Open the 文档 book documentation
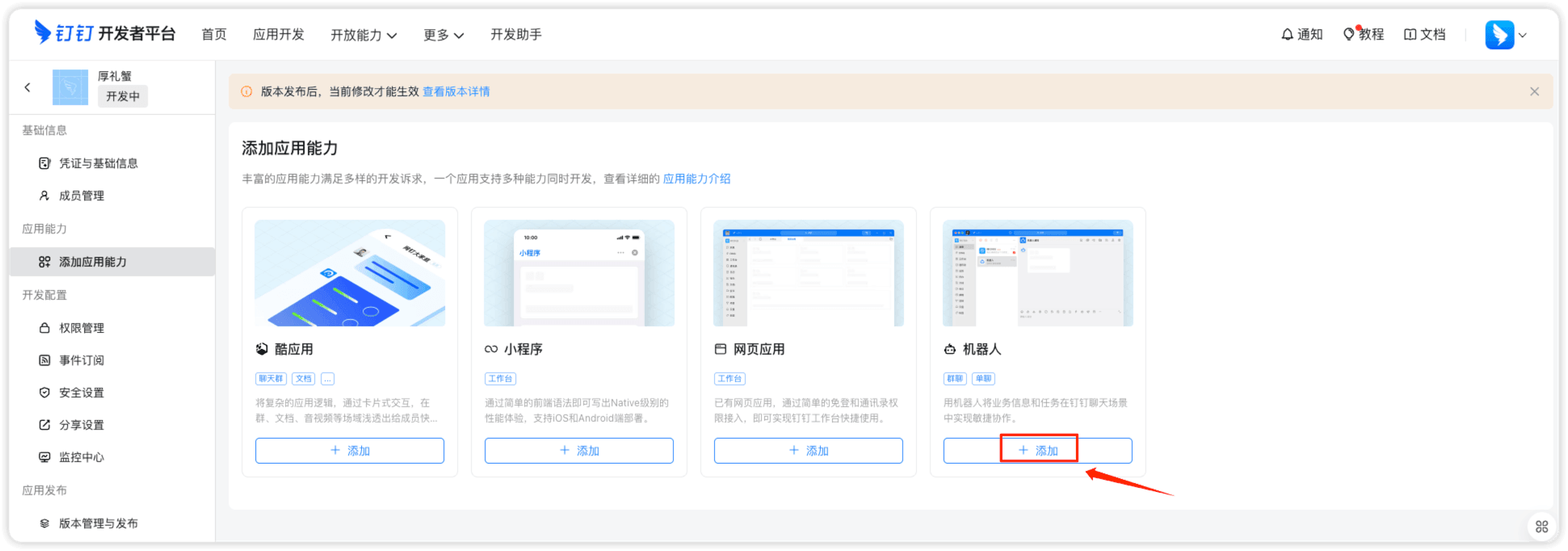The height and width of the screenshot is (551, 1568). 1425,34
